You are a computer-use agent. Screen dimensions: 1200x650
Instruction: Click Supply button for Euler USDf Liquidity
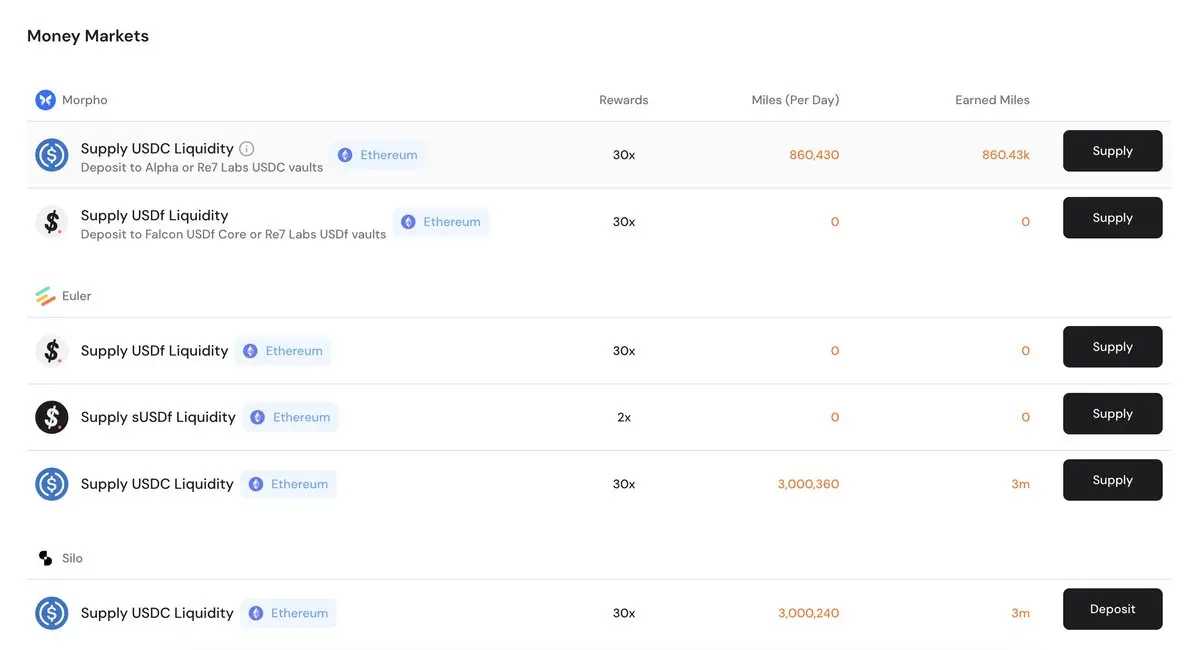coord(1112,347)
